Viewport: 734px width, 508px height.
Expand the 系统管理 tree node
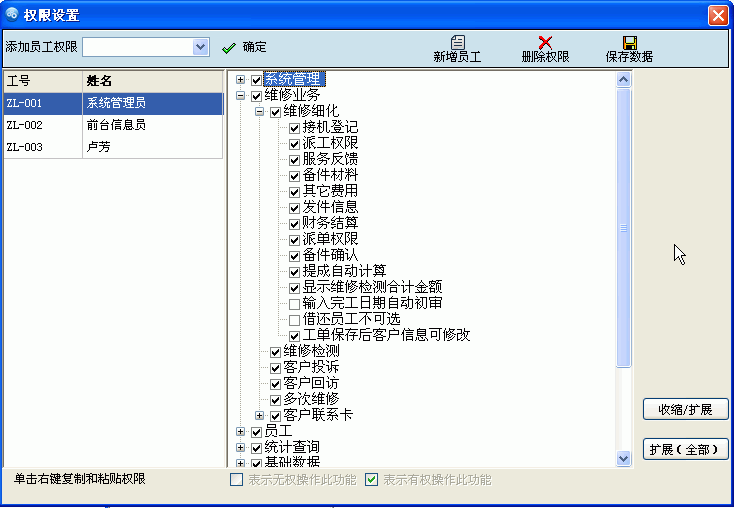[241, 80]
